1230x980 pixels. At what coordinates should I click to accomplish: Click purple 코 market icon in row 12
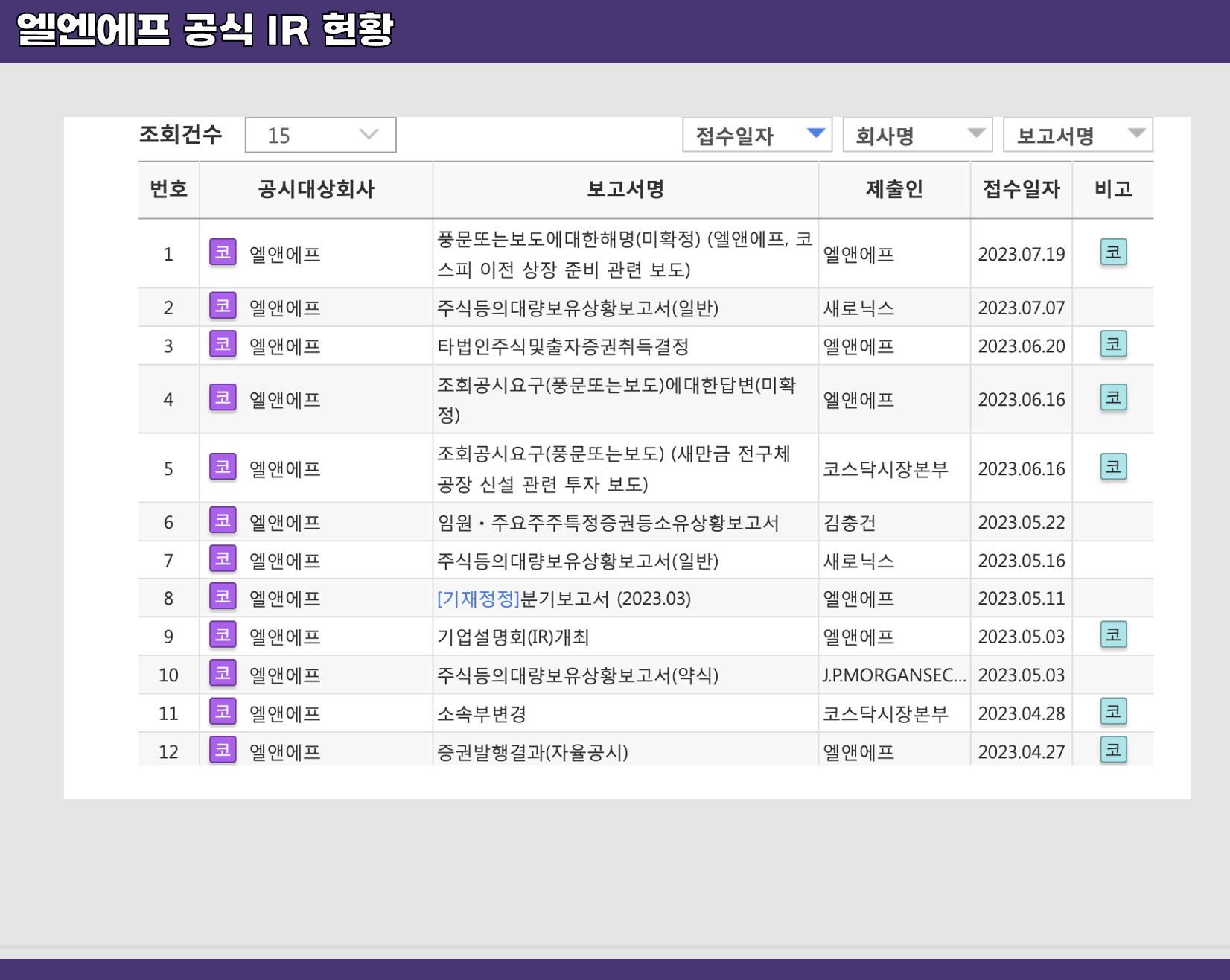tap(223, 750)
